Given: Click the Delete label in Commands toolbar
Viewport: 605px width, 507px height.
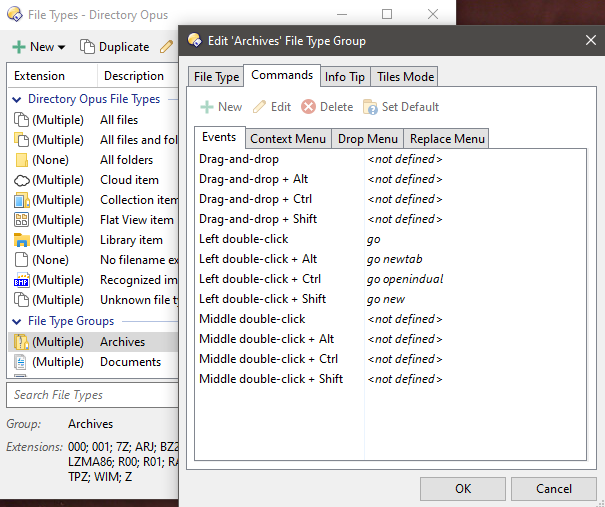Looking at the screenshot, I should (x=336, y=107).
